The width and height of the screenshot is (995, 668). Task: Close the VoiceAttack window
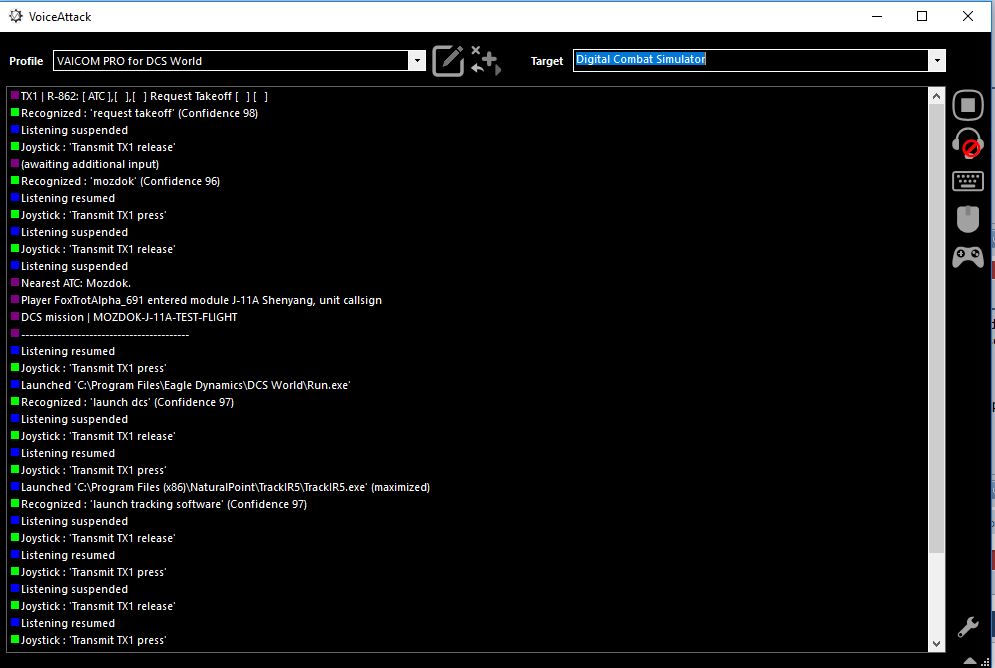[x=968, y=16]
